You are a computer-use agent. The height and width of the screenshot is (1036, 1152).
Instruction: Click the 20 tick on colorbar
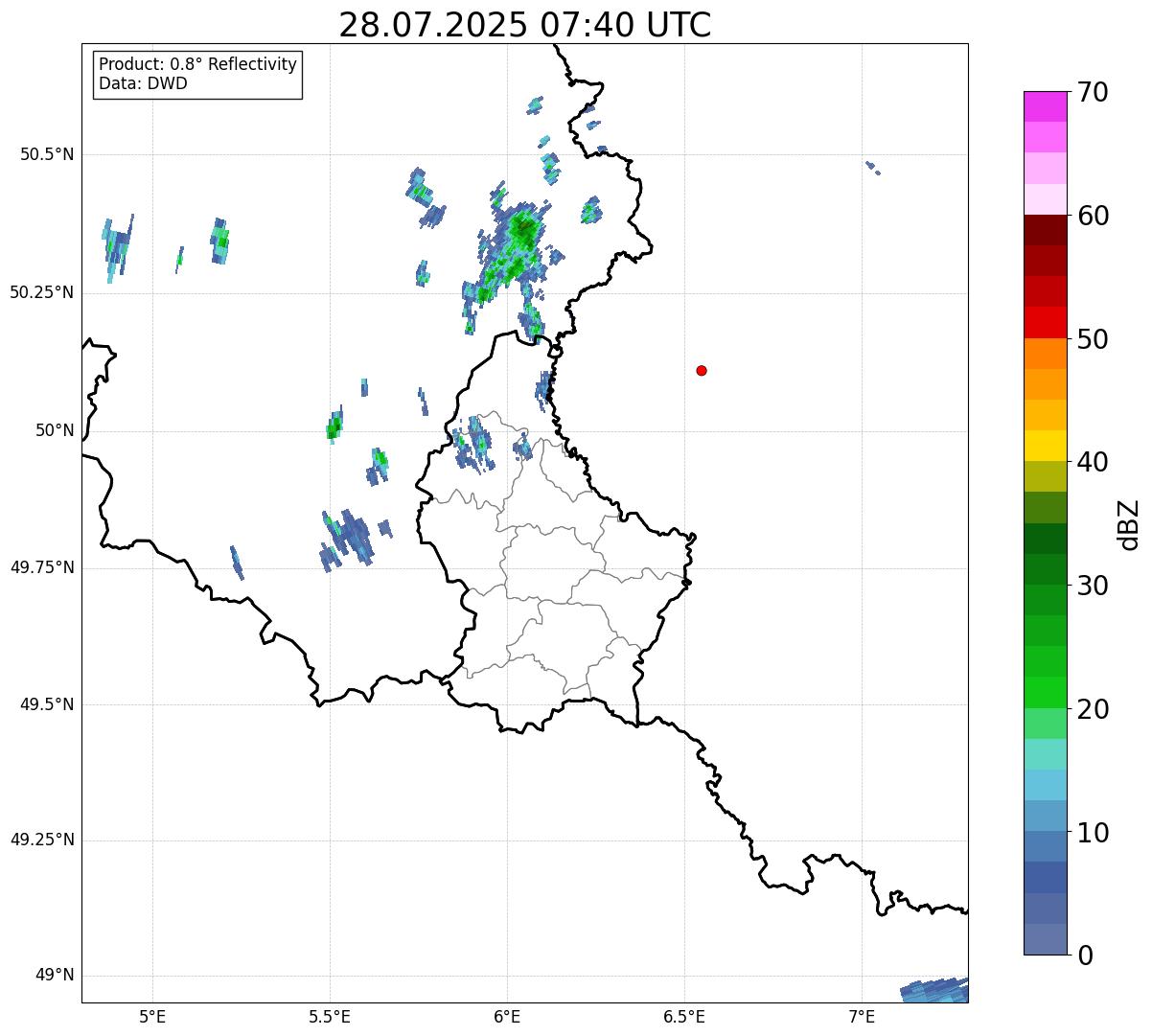coord(1093,709)
